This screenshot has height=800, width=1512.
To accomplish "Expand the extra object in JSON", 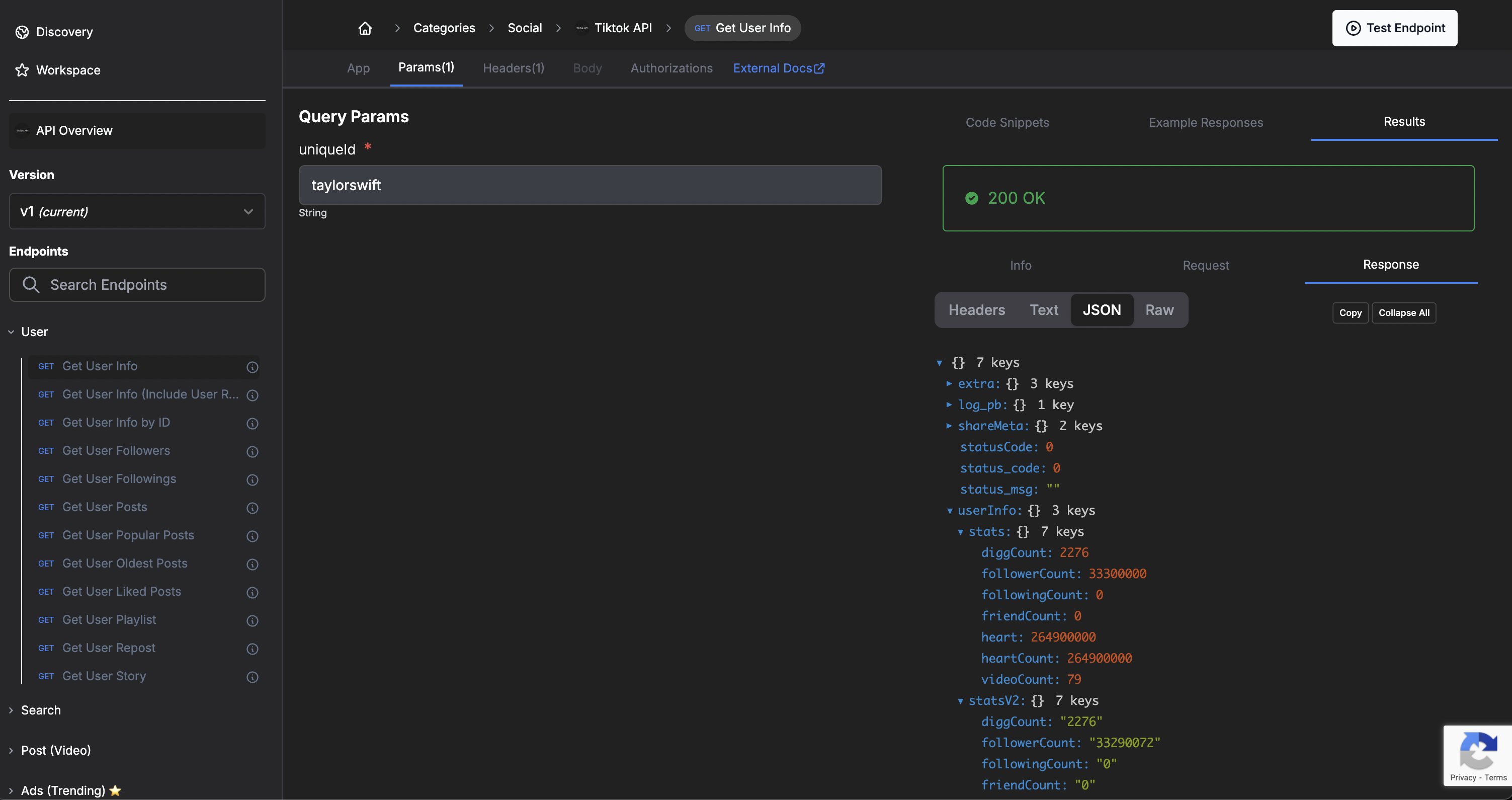I will tap(949, 383).
